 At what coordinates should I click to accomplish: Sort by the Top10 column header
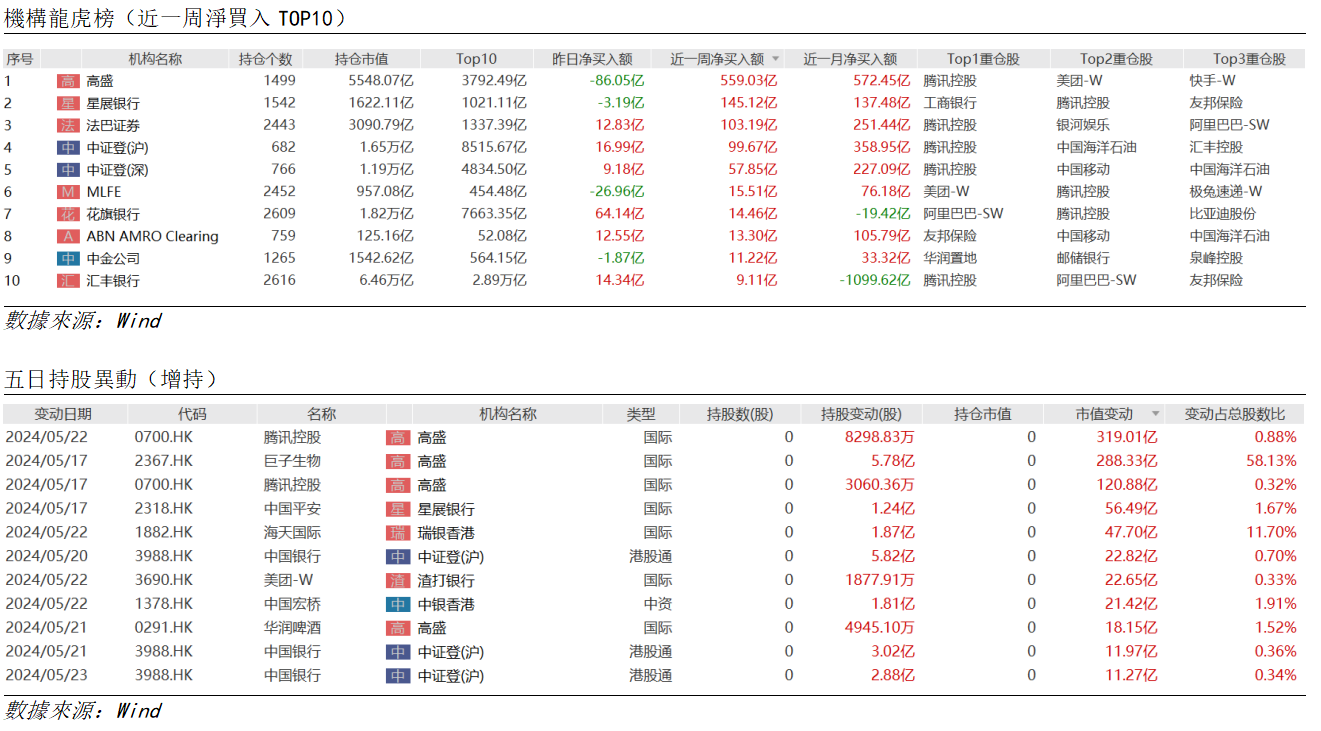point(476,59)
